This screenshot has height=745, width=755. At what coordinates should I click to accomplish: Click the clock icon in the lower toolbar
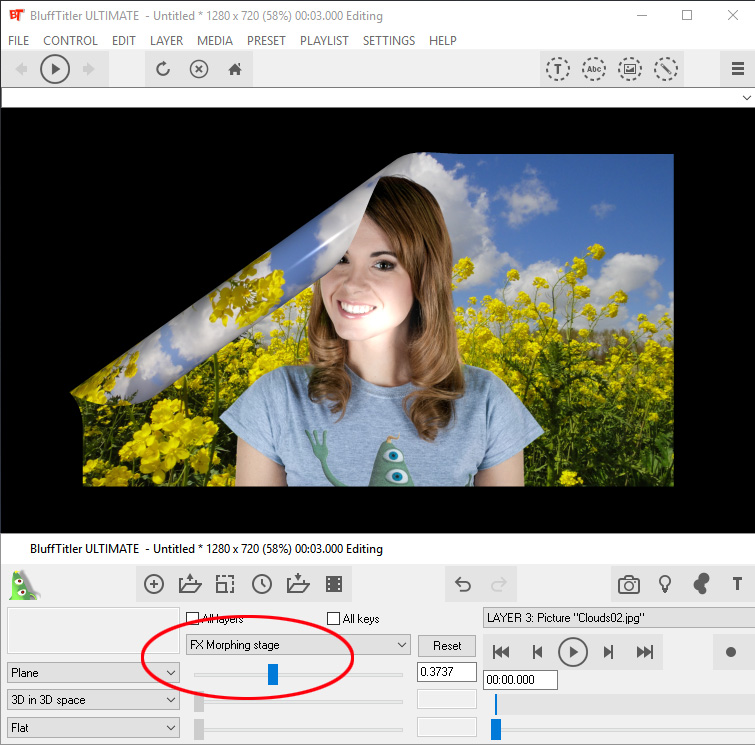coord(262,584)
